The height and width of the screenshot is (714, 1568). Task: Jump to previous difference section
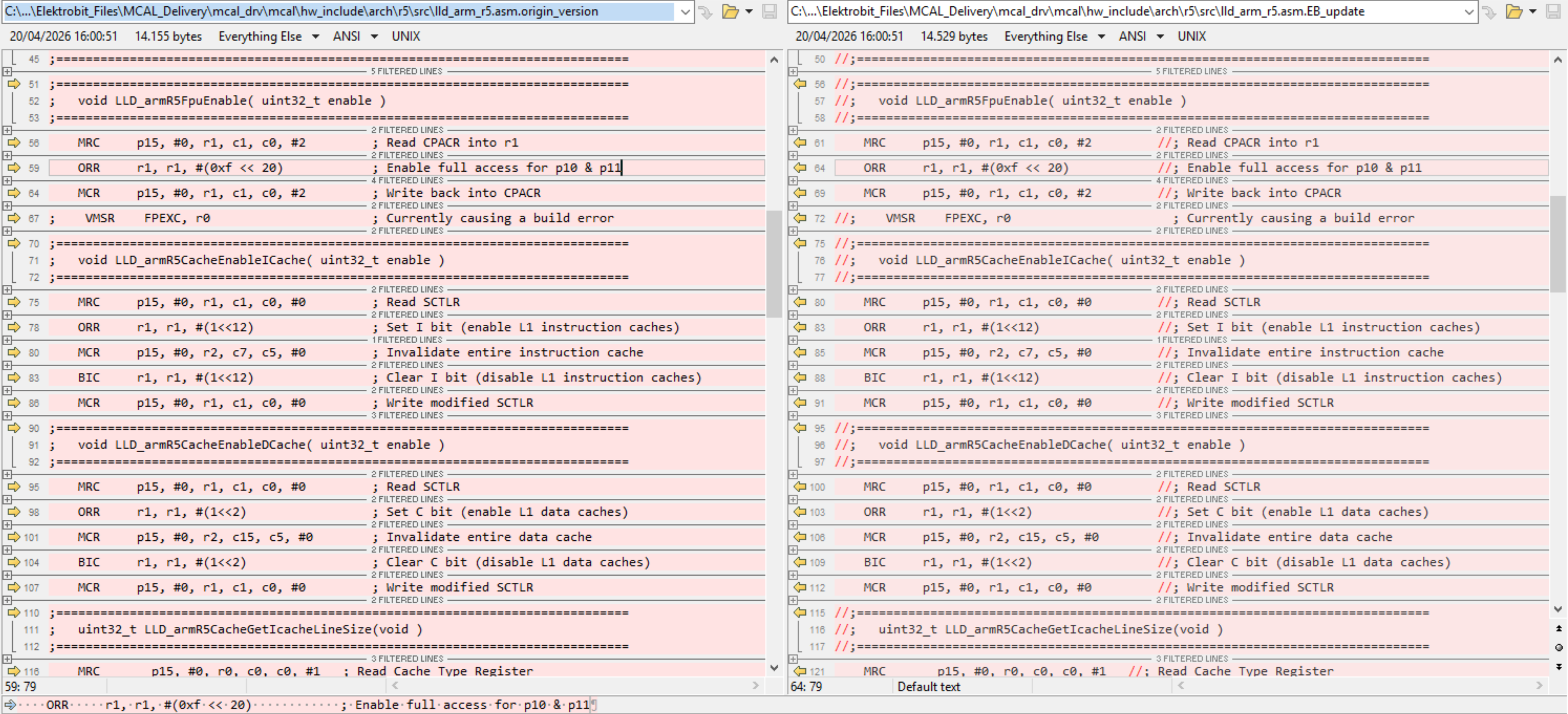[1558, 628]
